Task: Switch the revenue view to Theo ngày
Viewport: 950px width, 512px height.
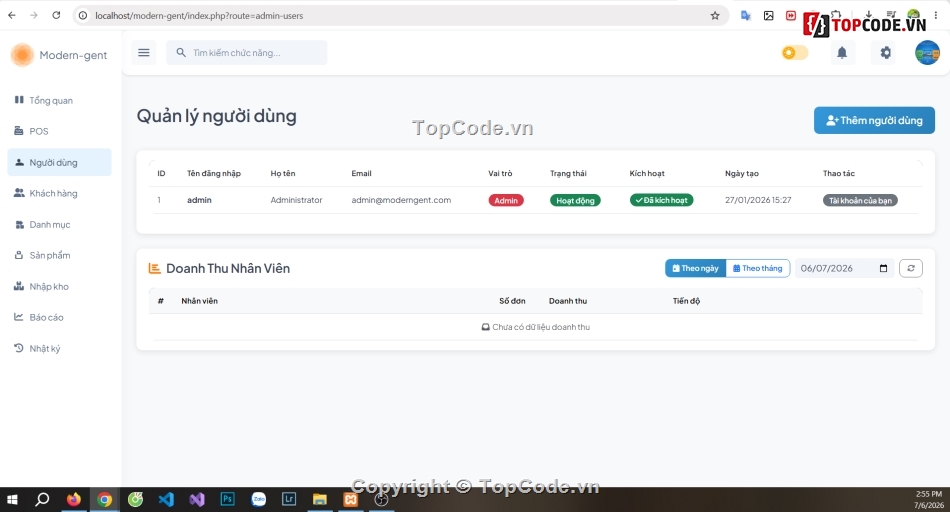Action: point(696,268)
